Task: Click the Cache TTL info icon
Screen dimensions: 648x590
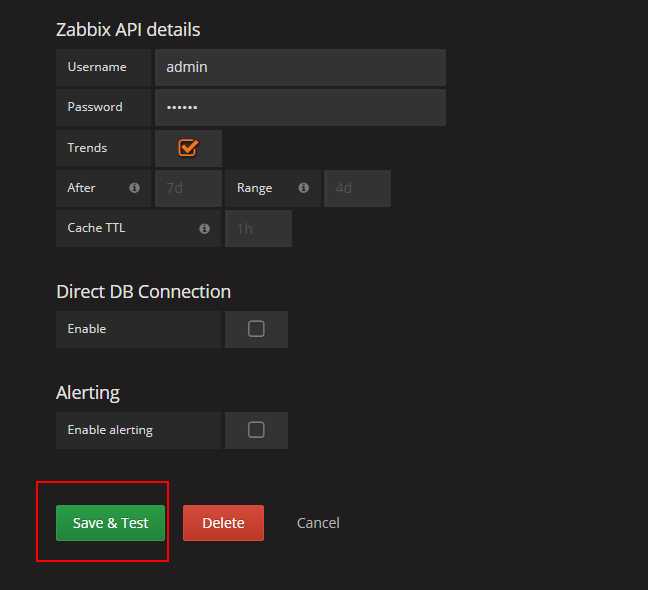Action: [x=205, y=228]
